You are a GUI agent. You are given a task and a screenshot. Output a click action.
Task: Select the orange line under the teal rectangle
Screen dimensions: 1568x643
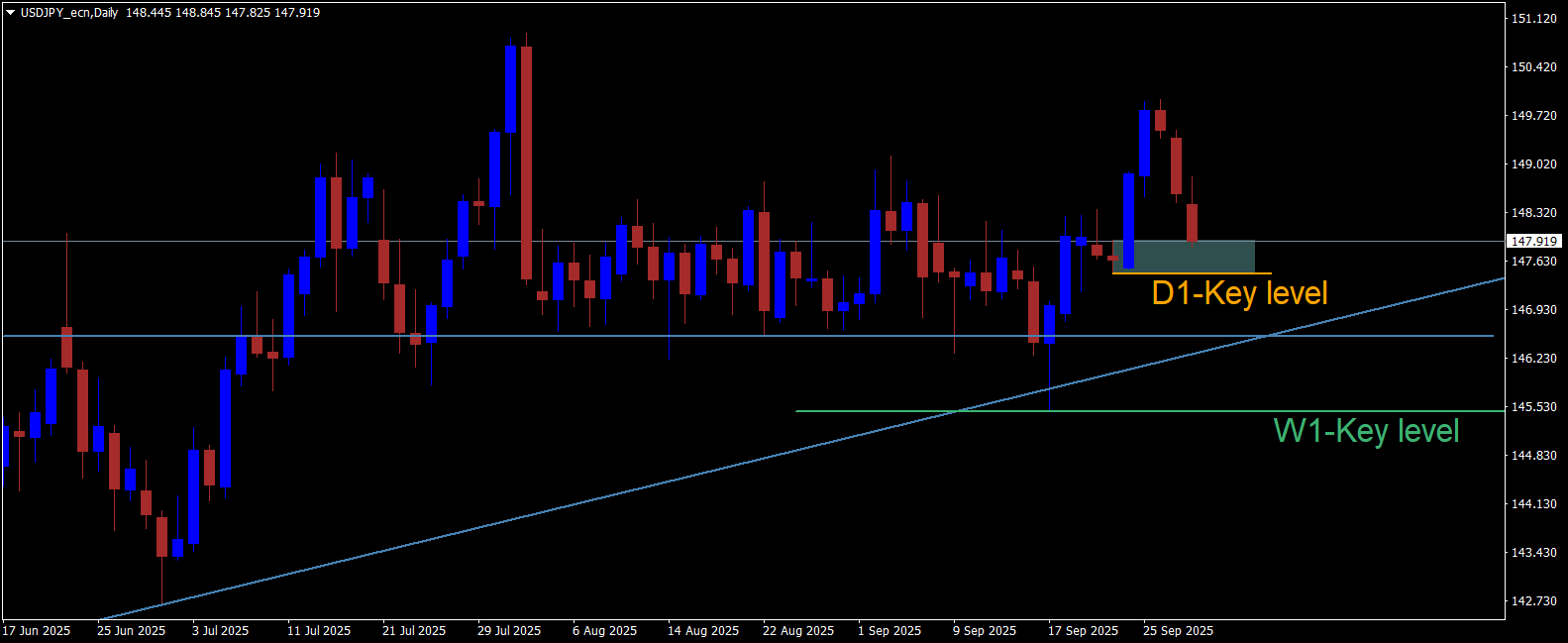tap(1192, 273)
